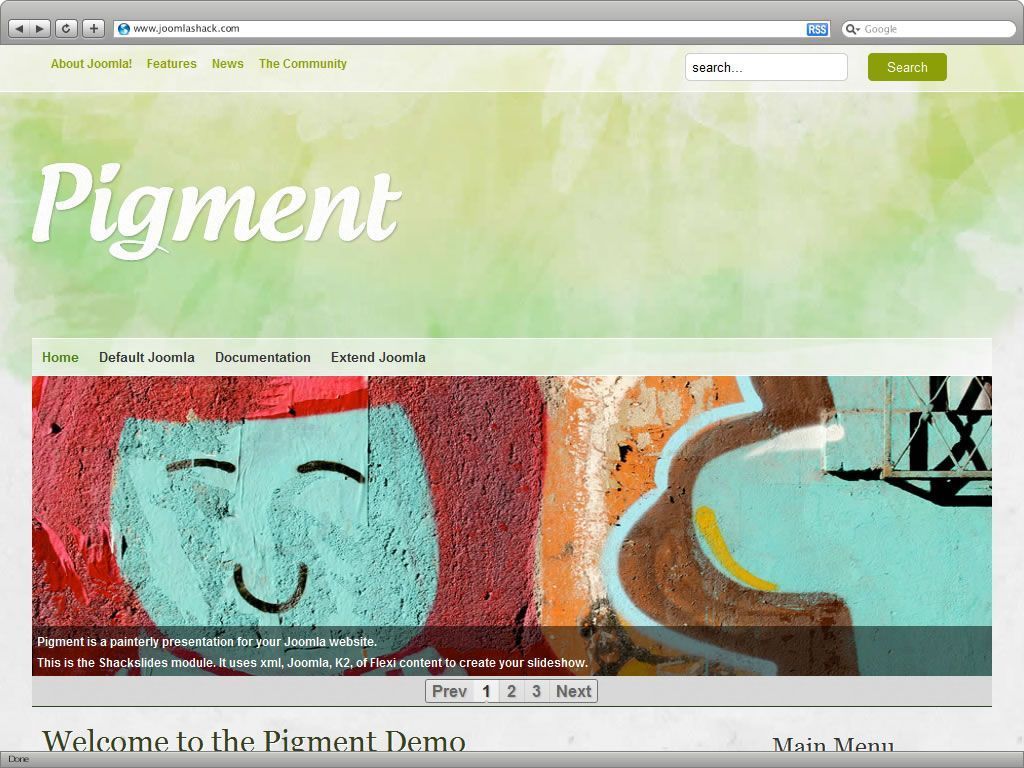The height and width of the screenshot is (768, 1024).
Task: Click caption 'Pigment is a painterly presentation'
Action: pos(207,642)
